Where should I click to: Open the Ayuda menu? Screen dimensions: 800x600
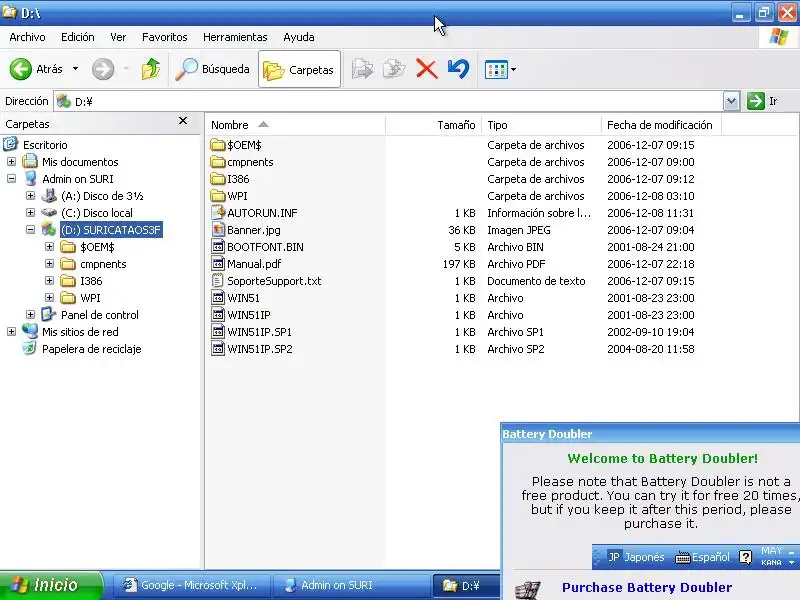[x=298, y=37]
